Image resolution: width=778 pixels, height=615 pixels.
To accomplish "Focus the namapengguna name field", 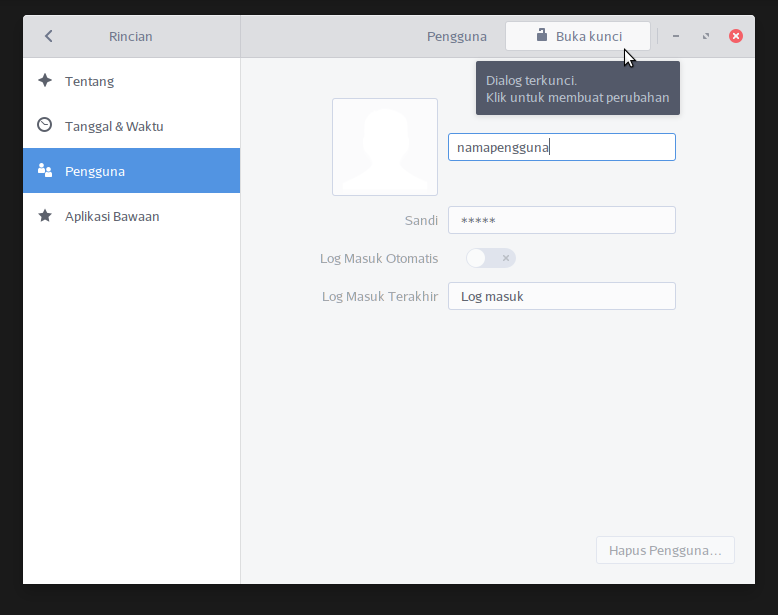I will tap(561, 147).
